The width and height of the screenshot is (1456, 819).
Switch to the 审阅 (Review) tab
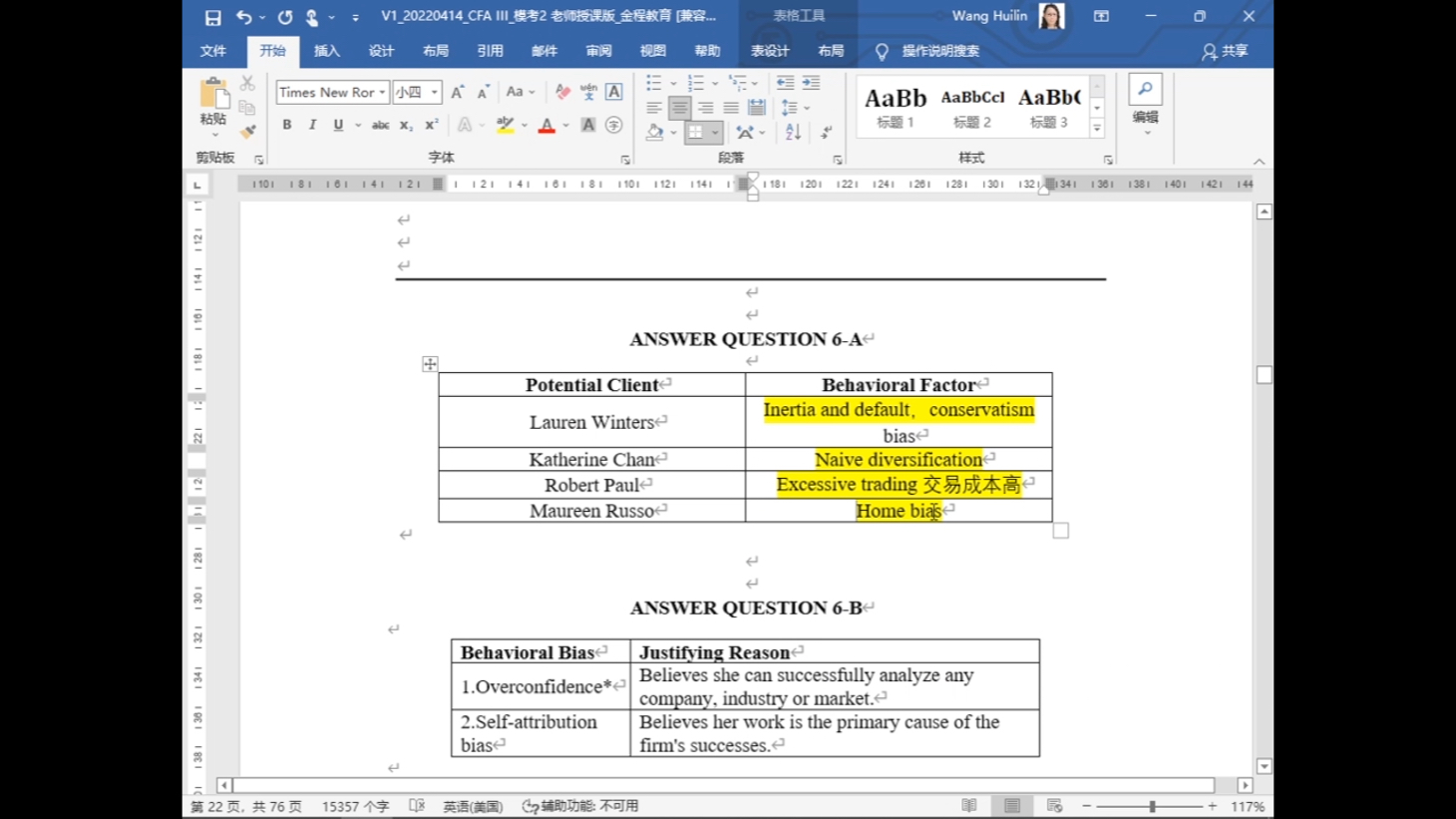tap(598, 51)
